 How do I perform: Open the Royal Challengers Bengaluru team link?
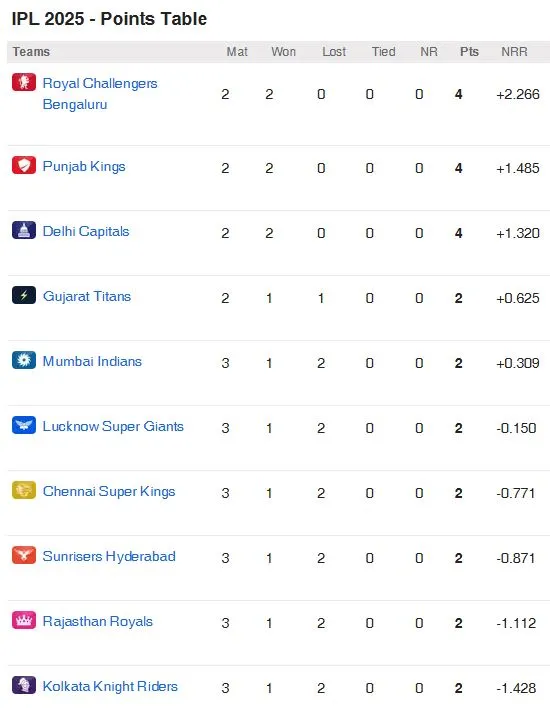[100, 93]
